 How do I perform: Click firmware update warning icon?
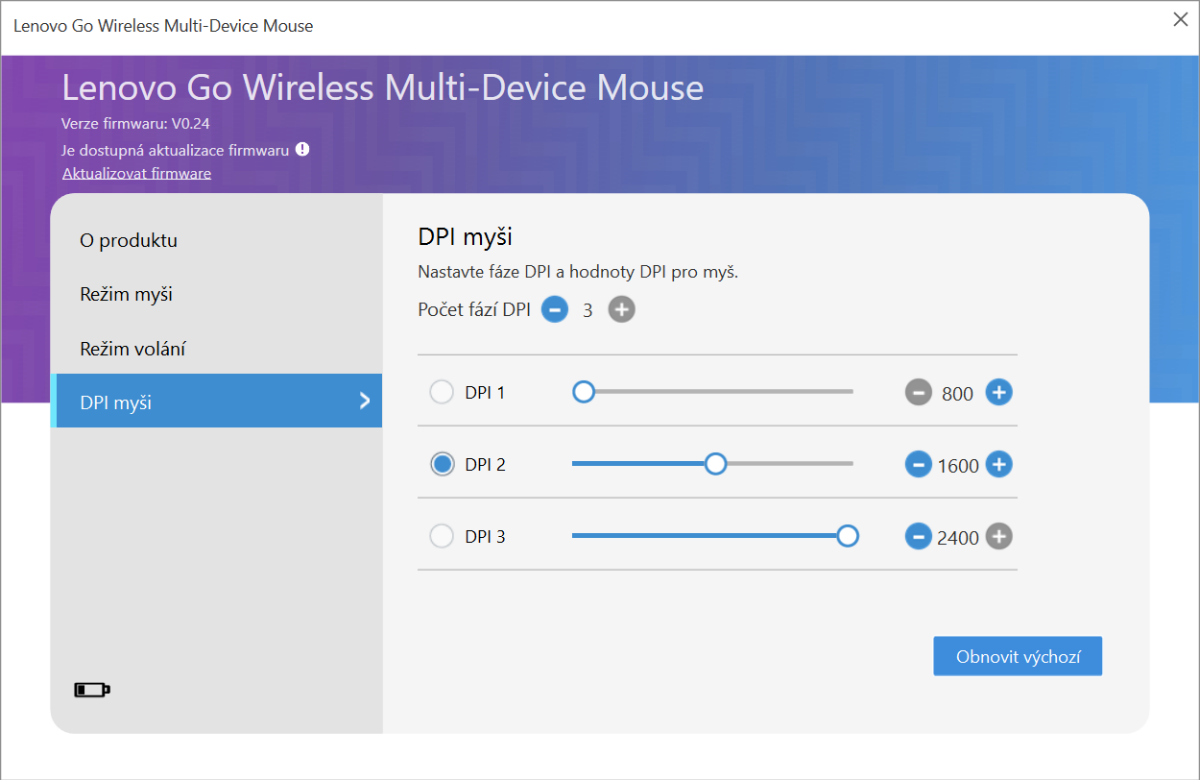(302, 150)
